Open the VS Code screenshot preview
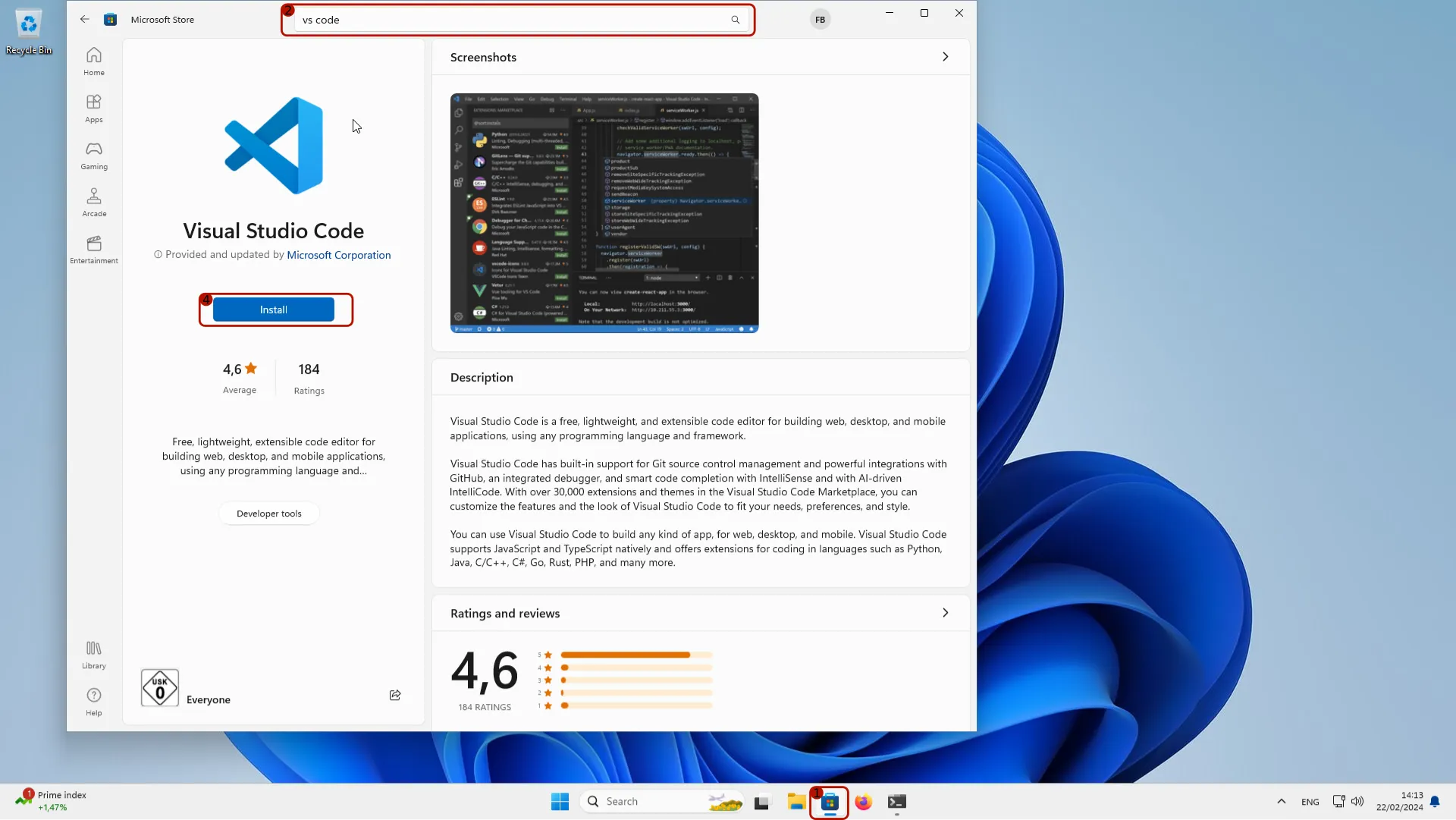Viewport: 1456px width, 820px height. [603, 213]
